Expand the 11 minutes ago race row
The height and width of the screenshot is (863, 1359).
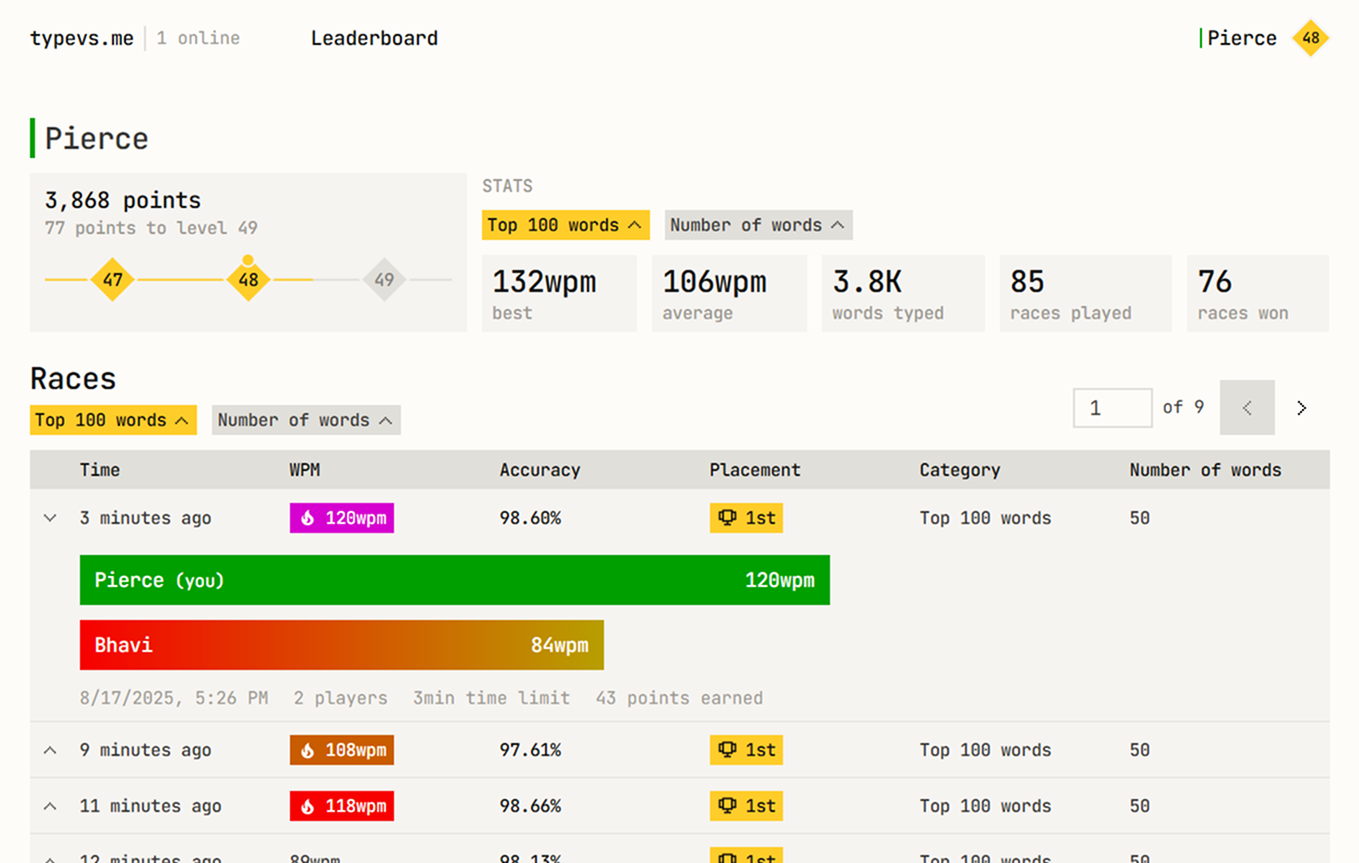(x=50, y=806)
